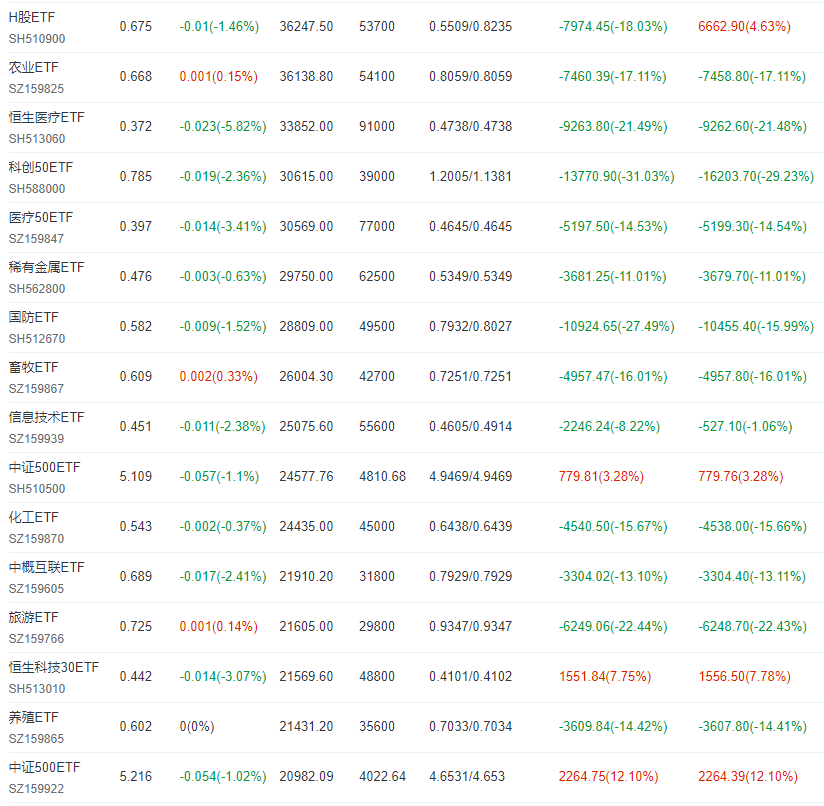
Task: Select holdings quantity 55600
Action: [x=377, y=426]
